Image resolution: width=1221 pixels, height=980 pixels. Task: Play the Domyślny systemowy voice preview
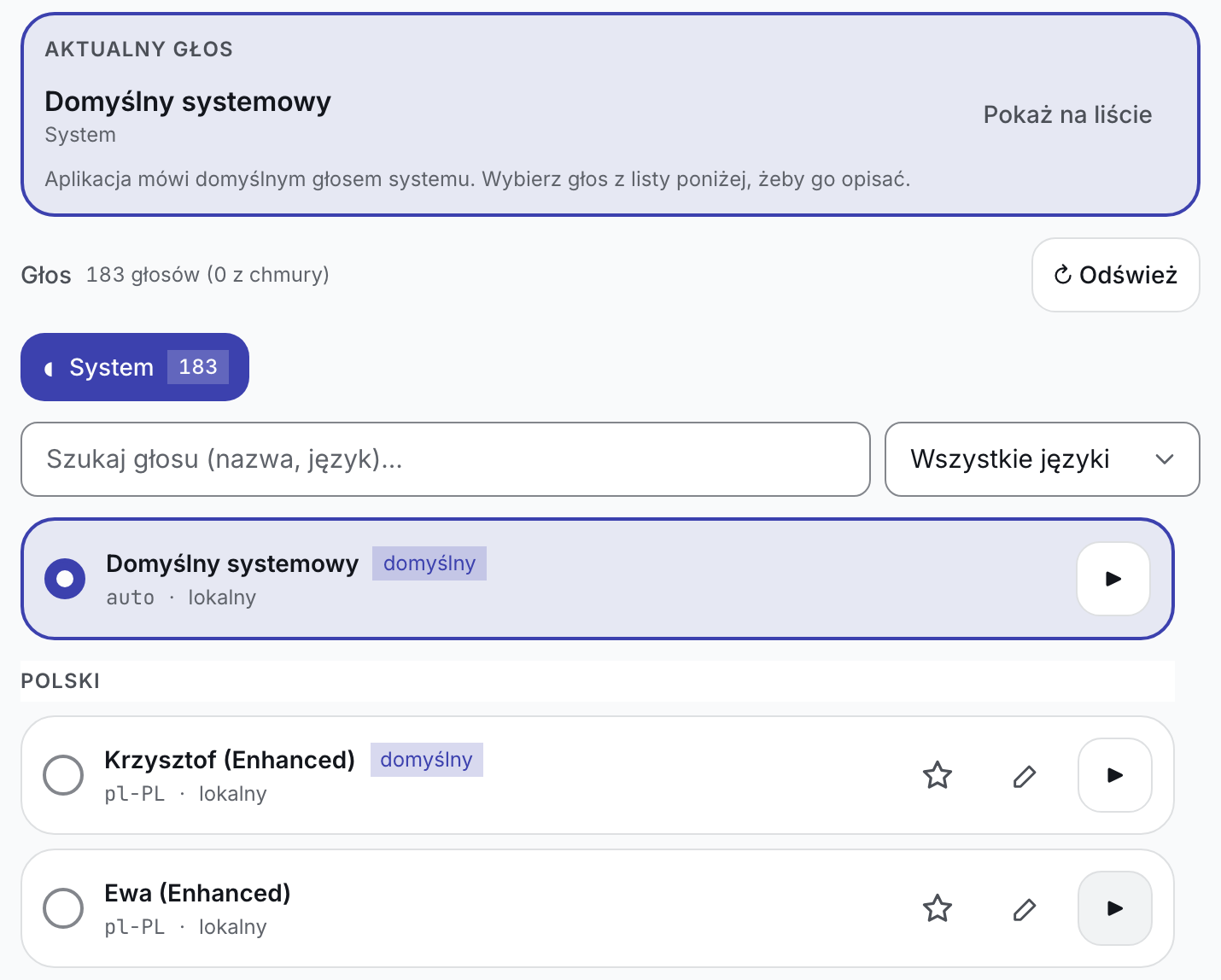click(1113, 579)
